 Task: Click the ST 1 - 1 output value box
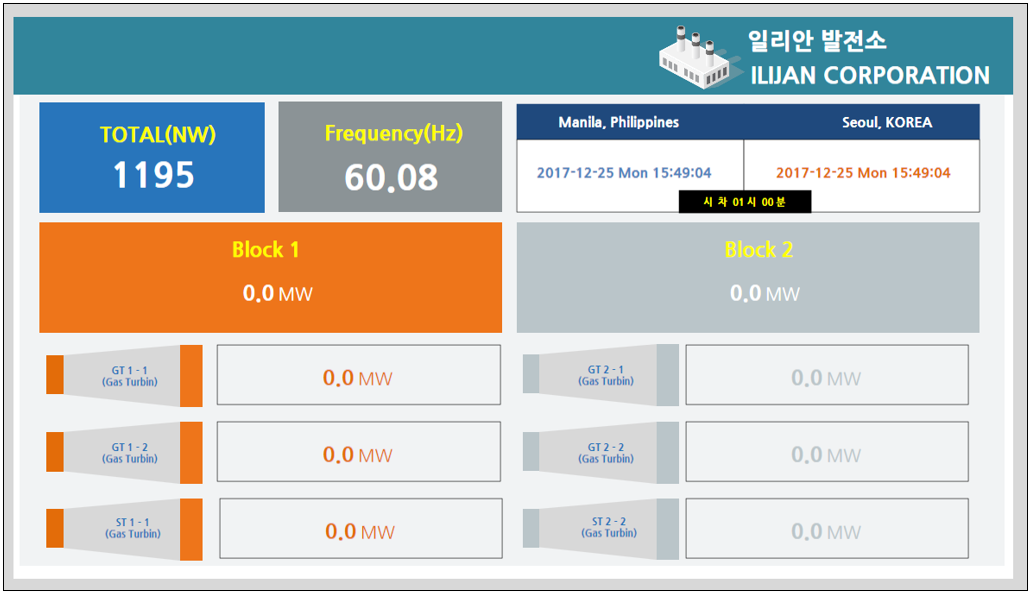coord(361,528)
